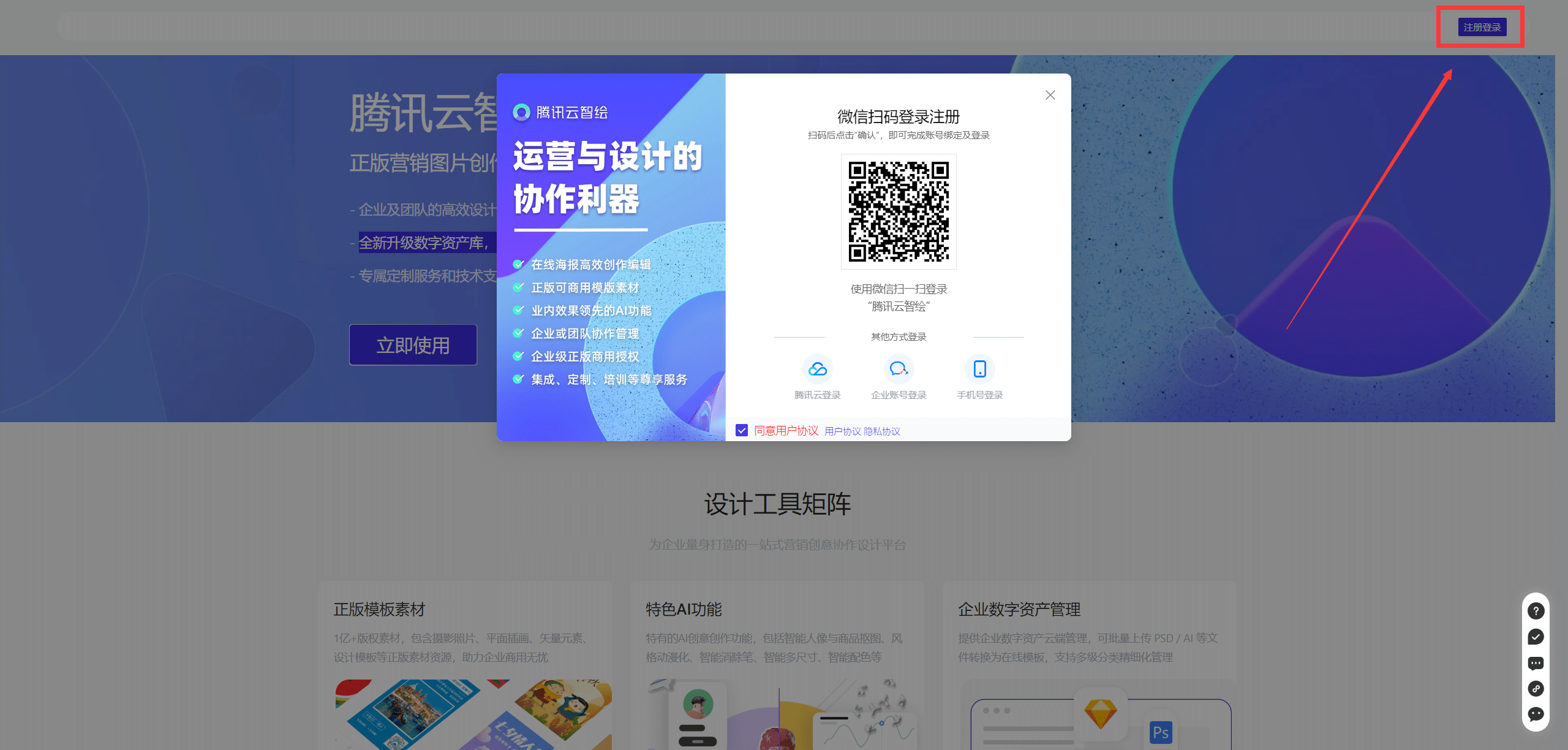Open the three-dot message bubble icon

point(1536,663)
